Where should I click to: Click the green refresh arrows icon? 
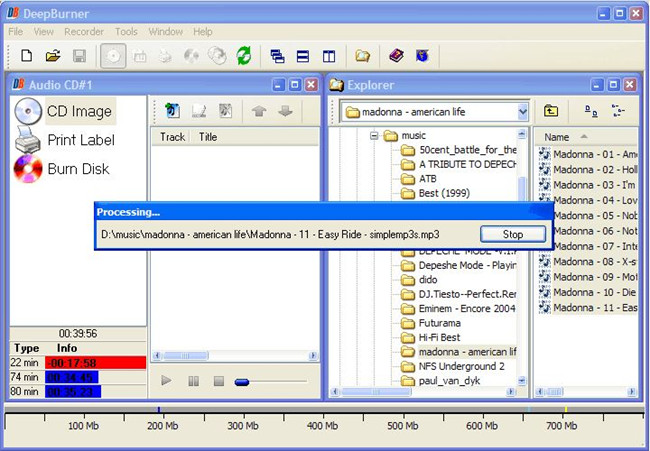pos(243,56)
